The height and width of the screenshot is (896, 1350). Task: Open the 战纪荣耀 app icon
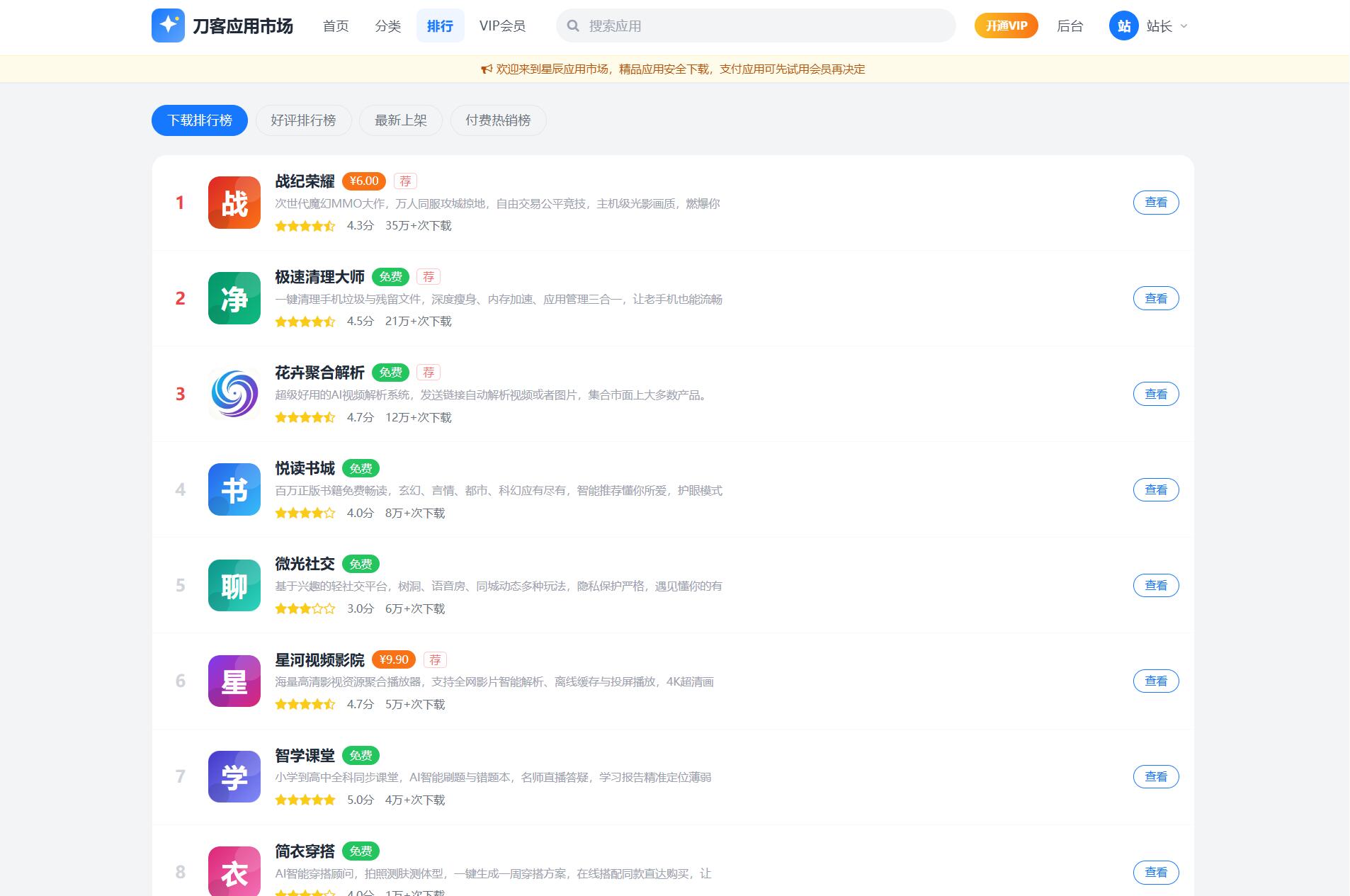coord(234,203)
